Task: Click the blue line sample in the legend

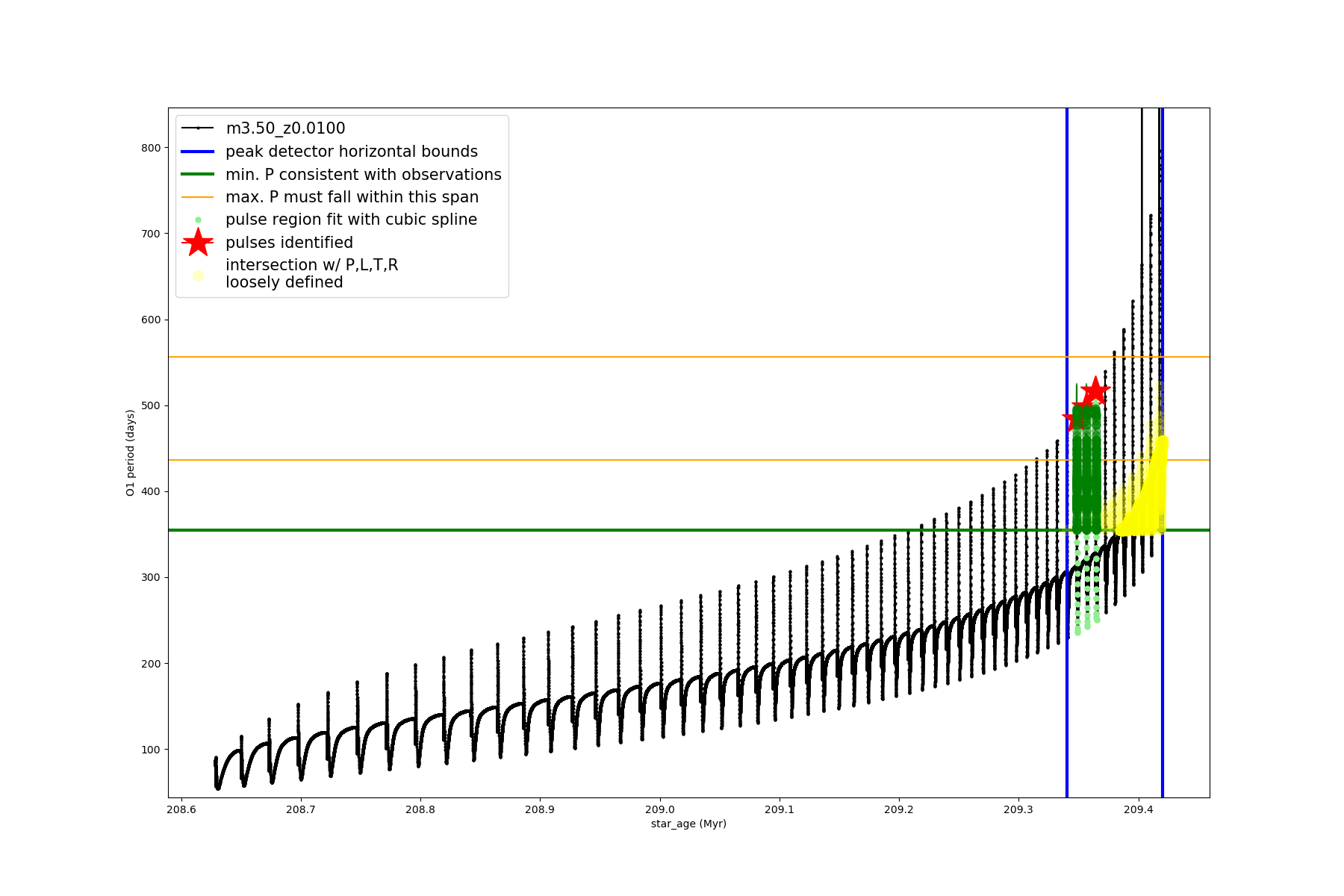Action: coord(198,152)
